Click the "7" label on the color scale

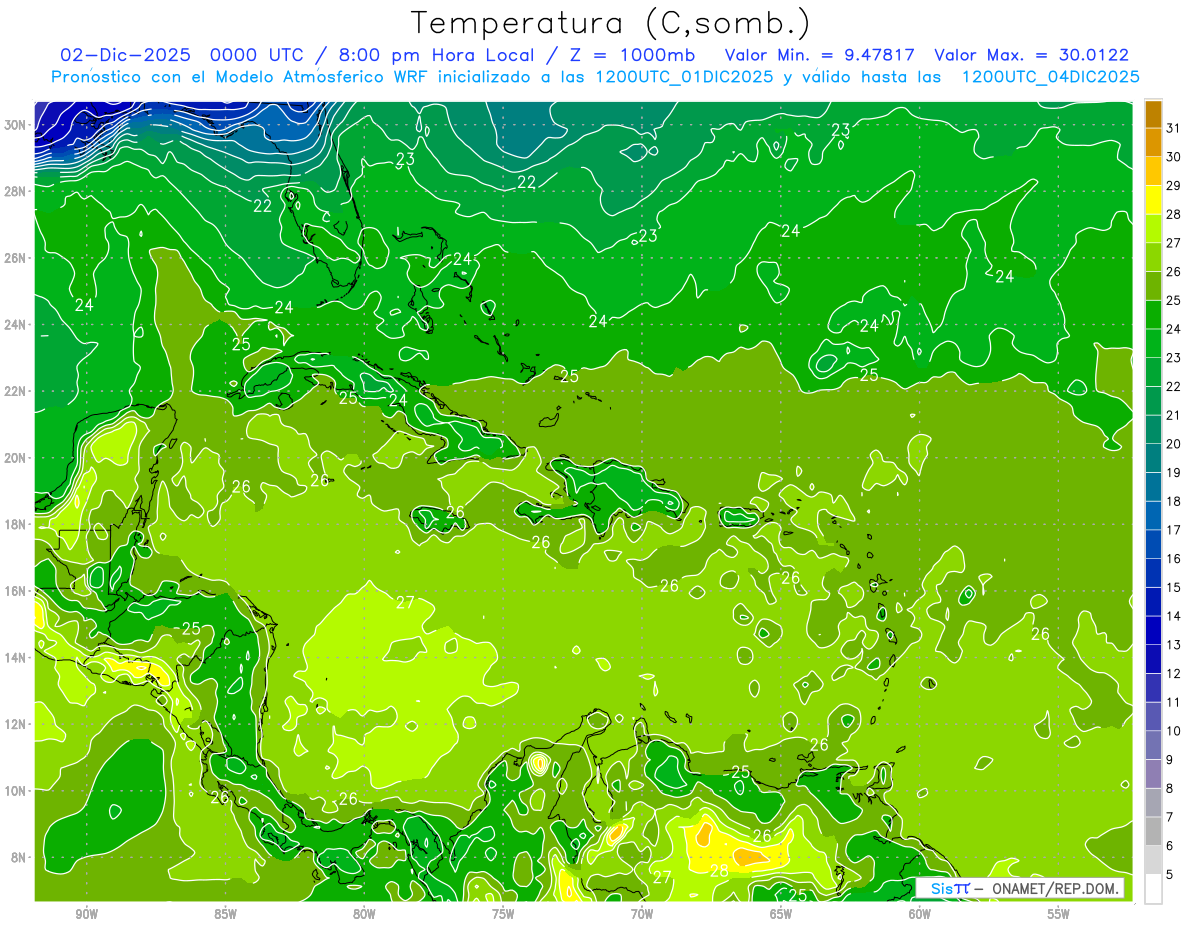(1169, 816)
